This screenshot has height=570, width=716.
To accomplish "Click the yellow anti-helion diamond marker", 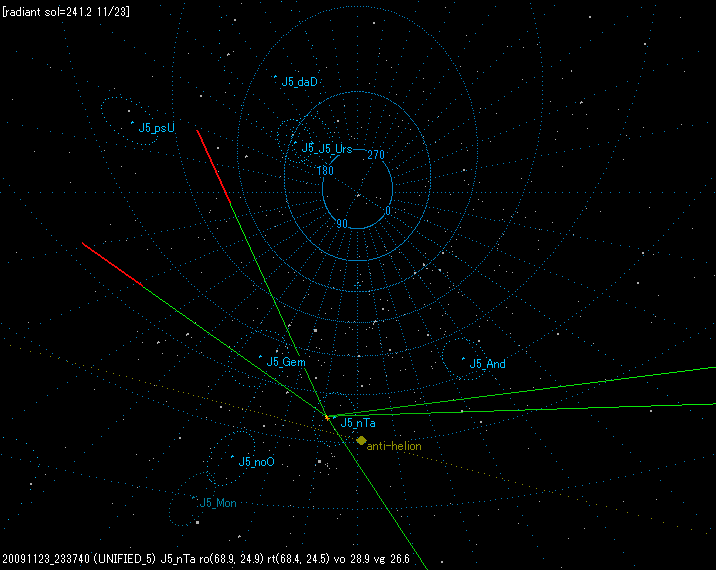I will pos(361,440).
